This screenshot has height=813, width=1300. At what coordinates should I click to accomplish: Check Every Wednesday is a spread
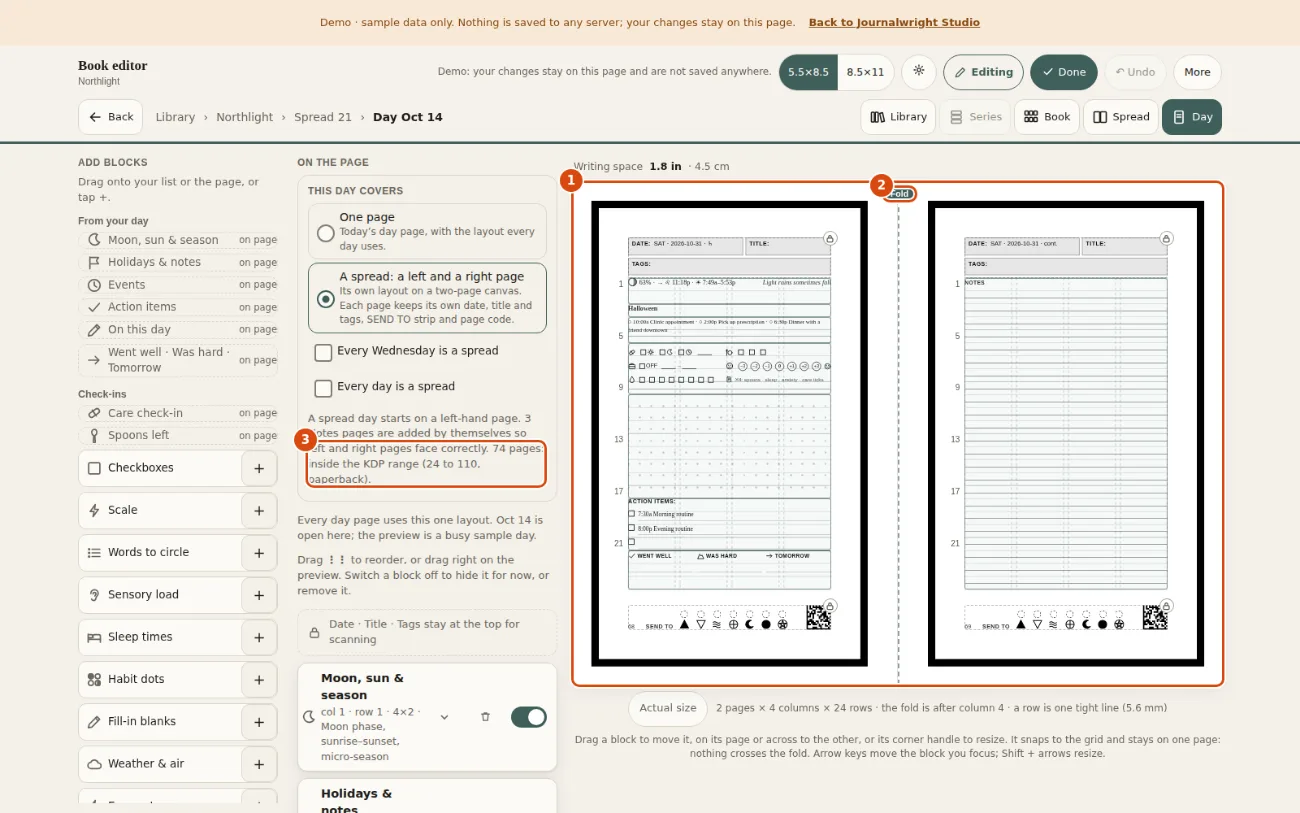tap(323, 352)
